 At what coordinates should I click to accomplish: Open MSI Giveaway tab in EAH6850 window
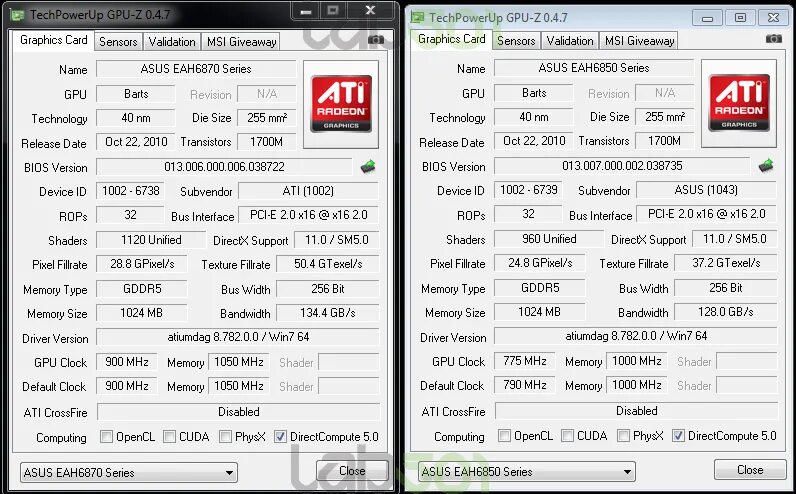639,41
